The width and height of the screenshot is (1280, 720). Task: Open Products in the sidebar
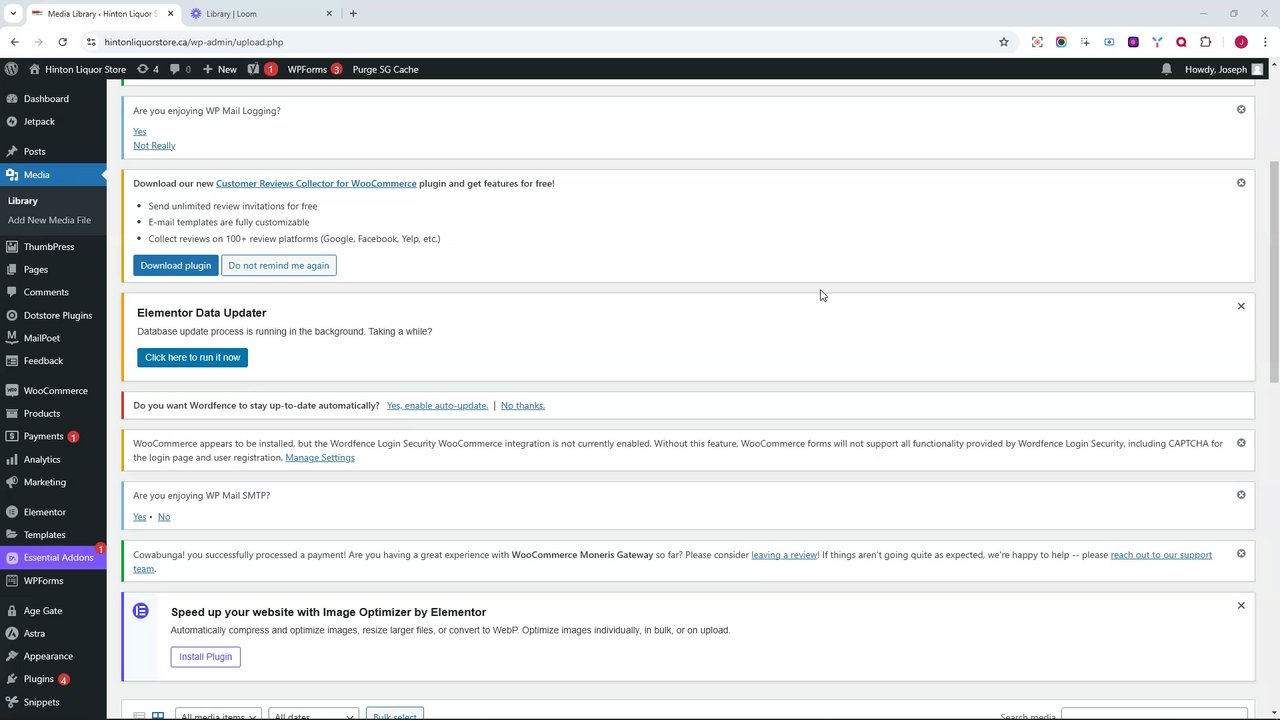point(41,413)
